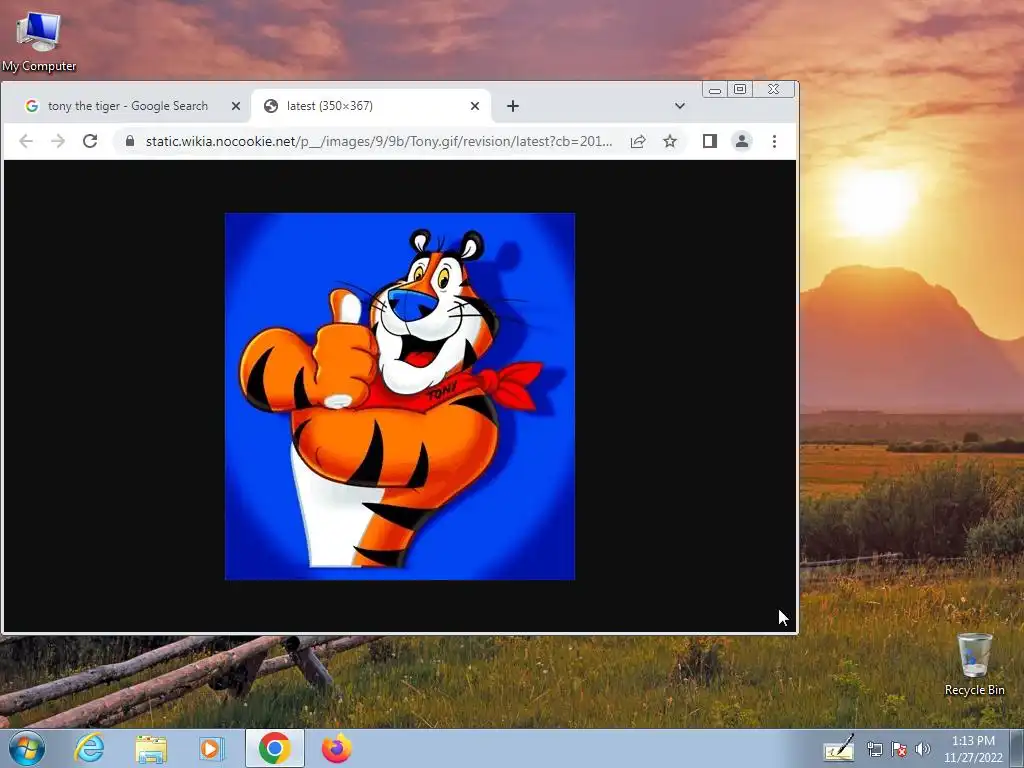
Task: Share this page using the share icon
Action: tap(638, 141)
